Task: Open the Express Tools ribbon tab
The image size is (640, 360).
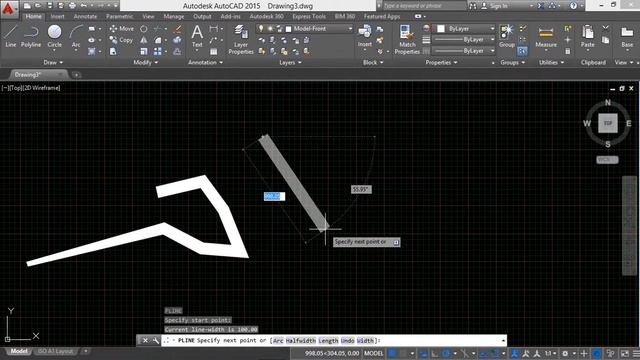Action: coord(309,16)
